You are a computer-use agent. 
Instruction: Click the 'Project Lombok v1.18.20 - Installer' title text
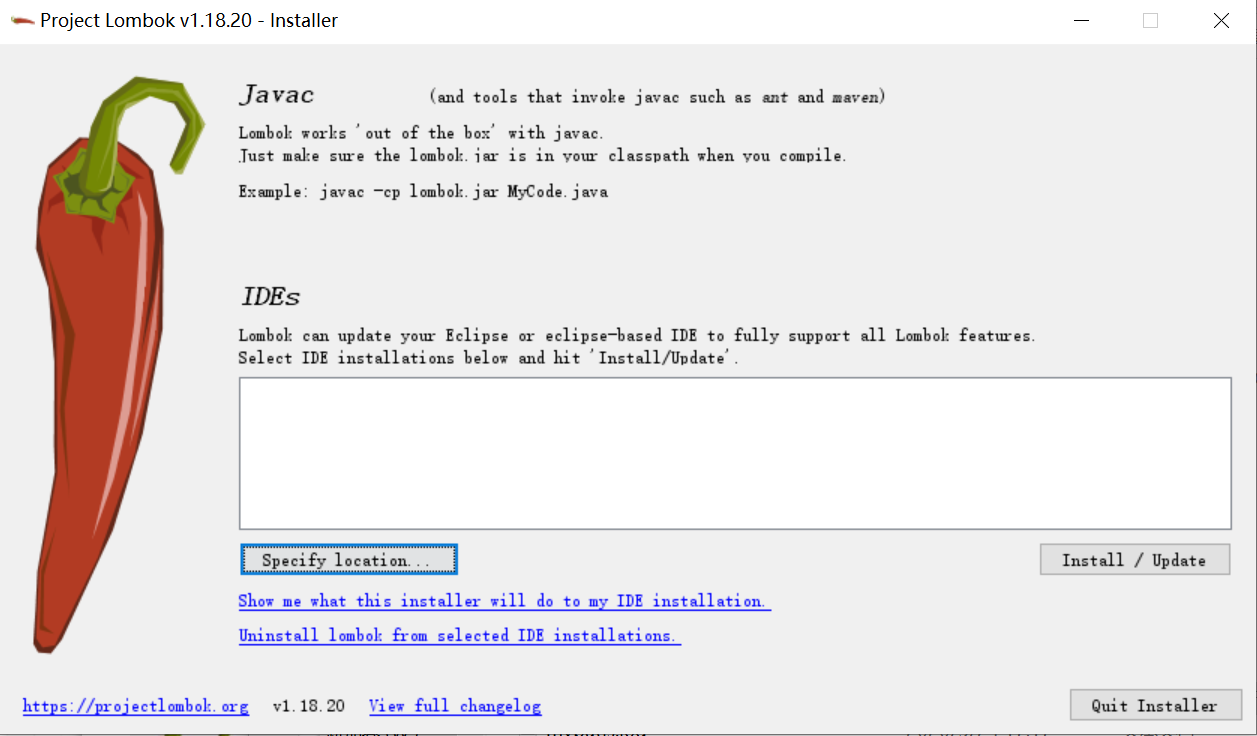(x=189, y=20)
